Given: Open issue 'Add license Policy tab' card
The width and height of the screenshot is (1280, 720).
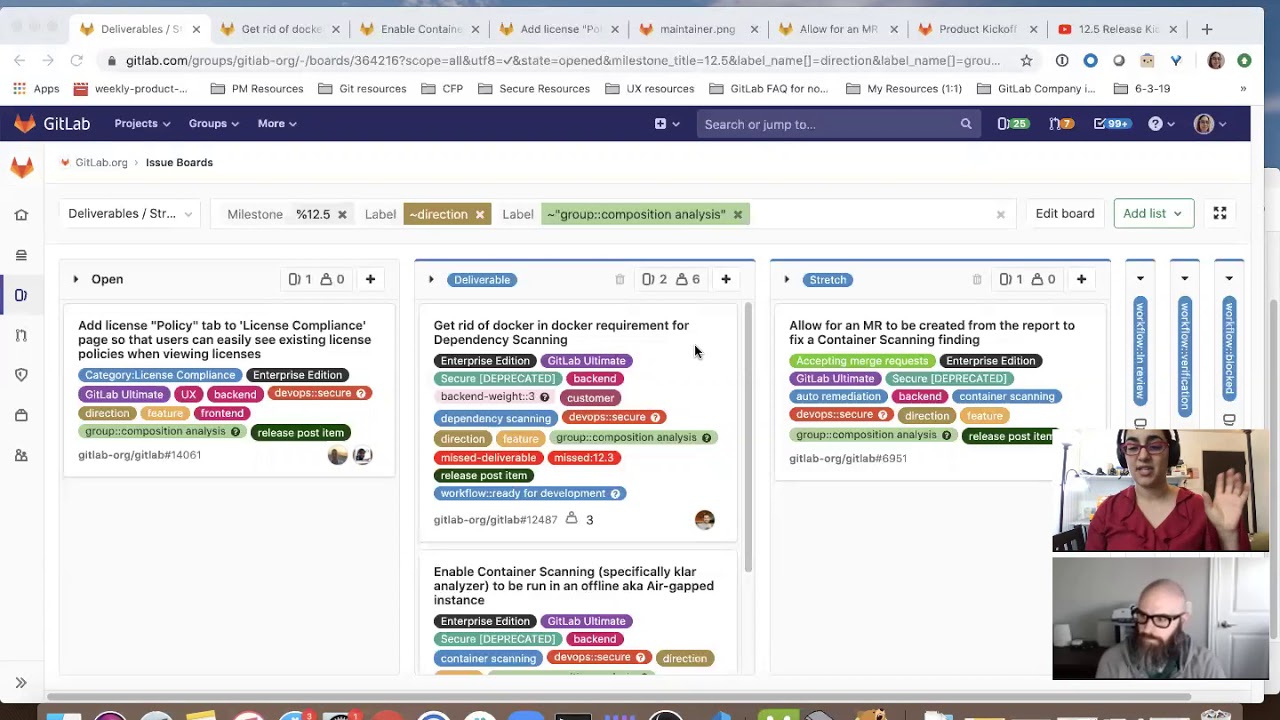Looking at the screenshot, I should pyautogui.click(x=224, y=339).
